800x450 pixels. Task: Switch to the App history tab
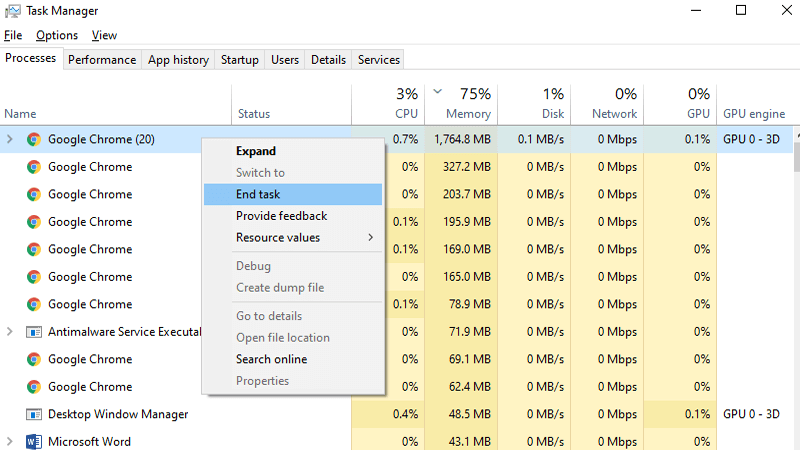point(179,60)
